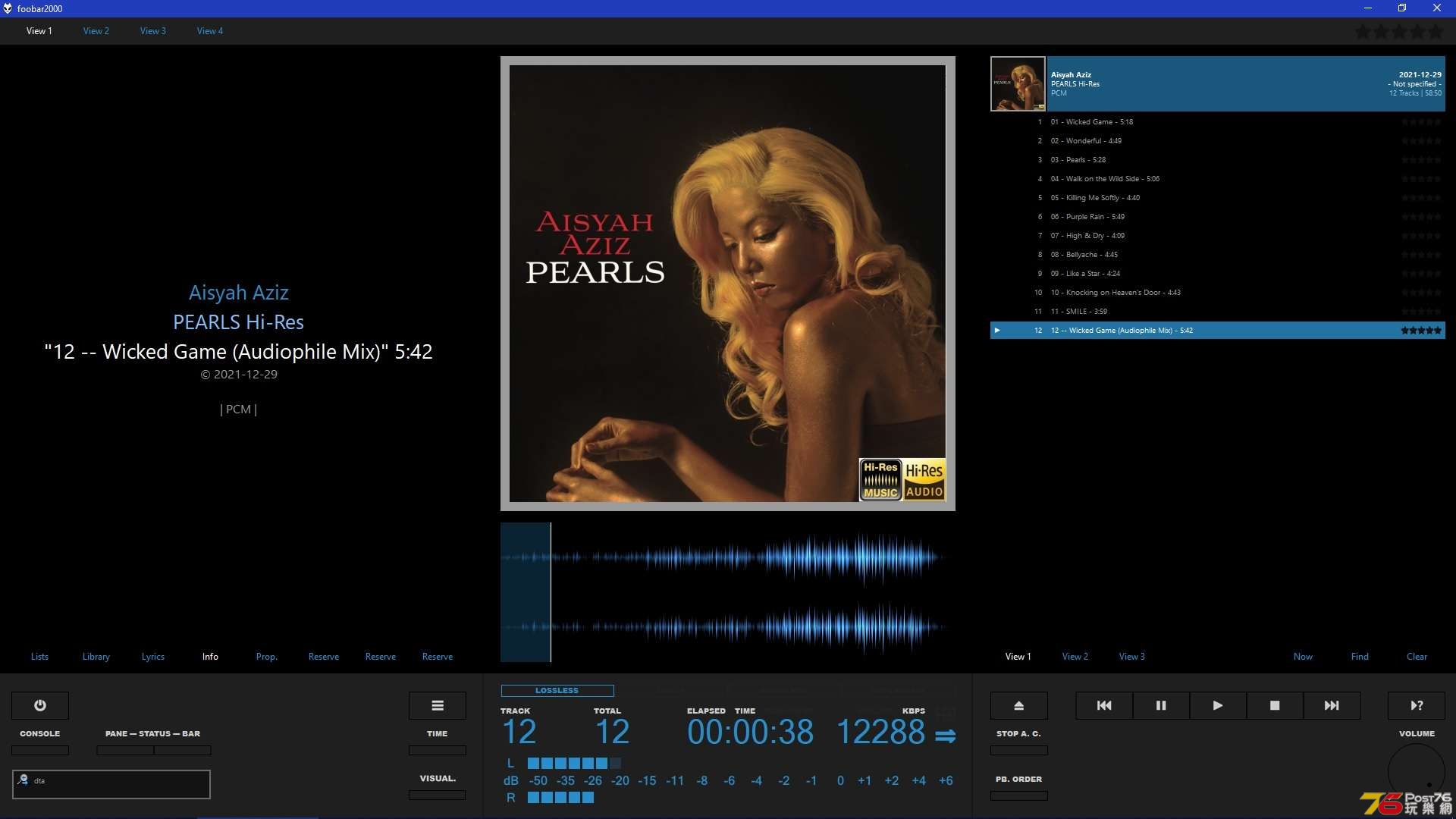Toggle the CONSOLE indicator bar

40,751
